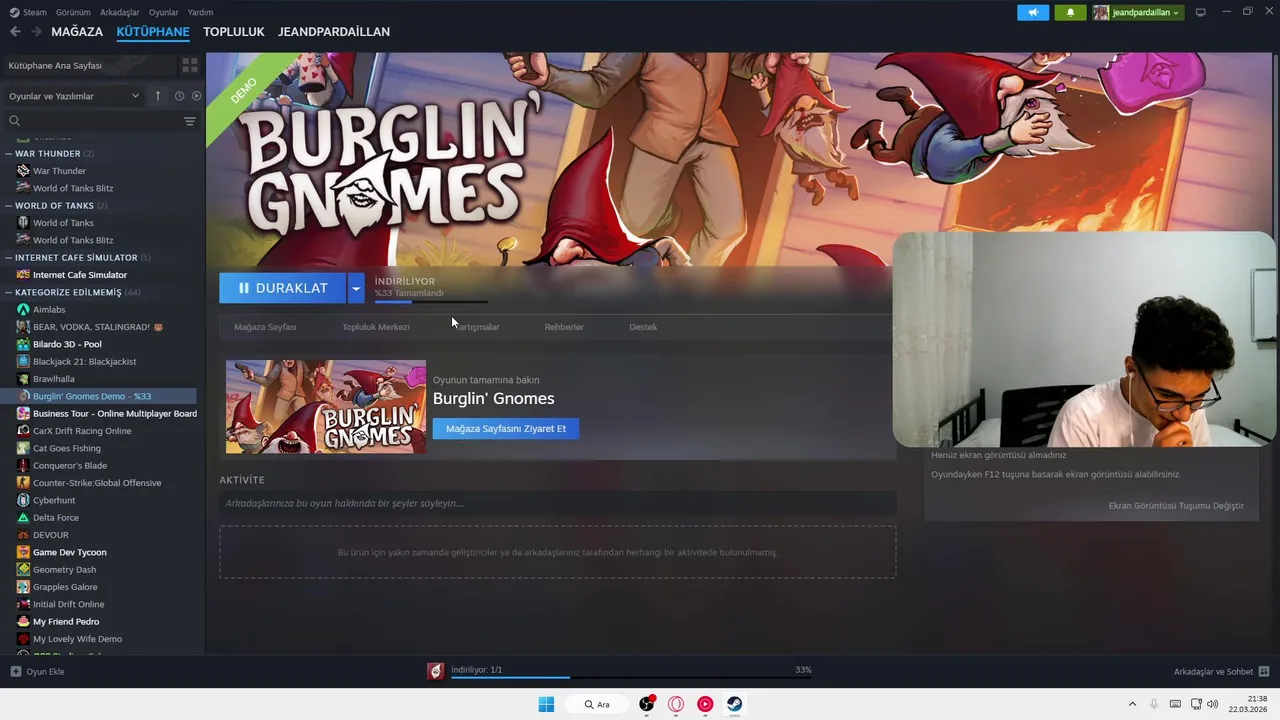Open the Topluluk Merkezi tab
The image size is (1280, 720).
point(376,327)
